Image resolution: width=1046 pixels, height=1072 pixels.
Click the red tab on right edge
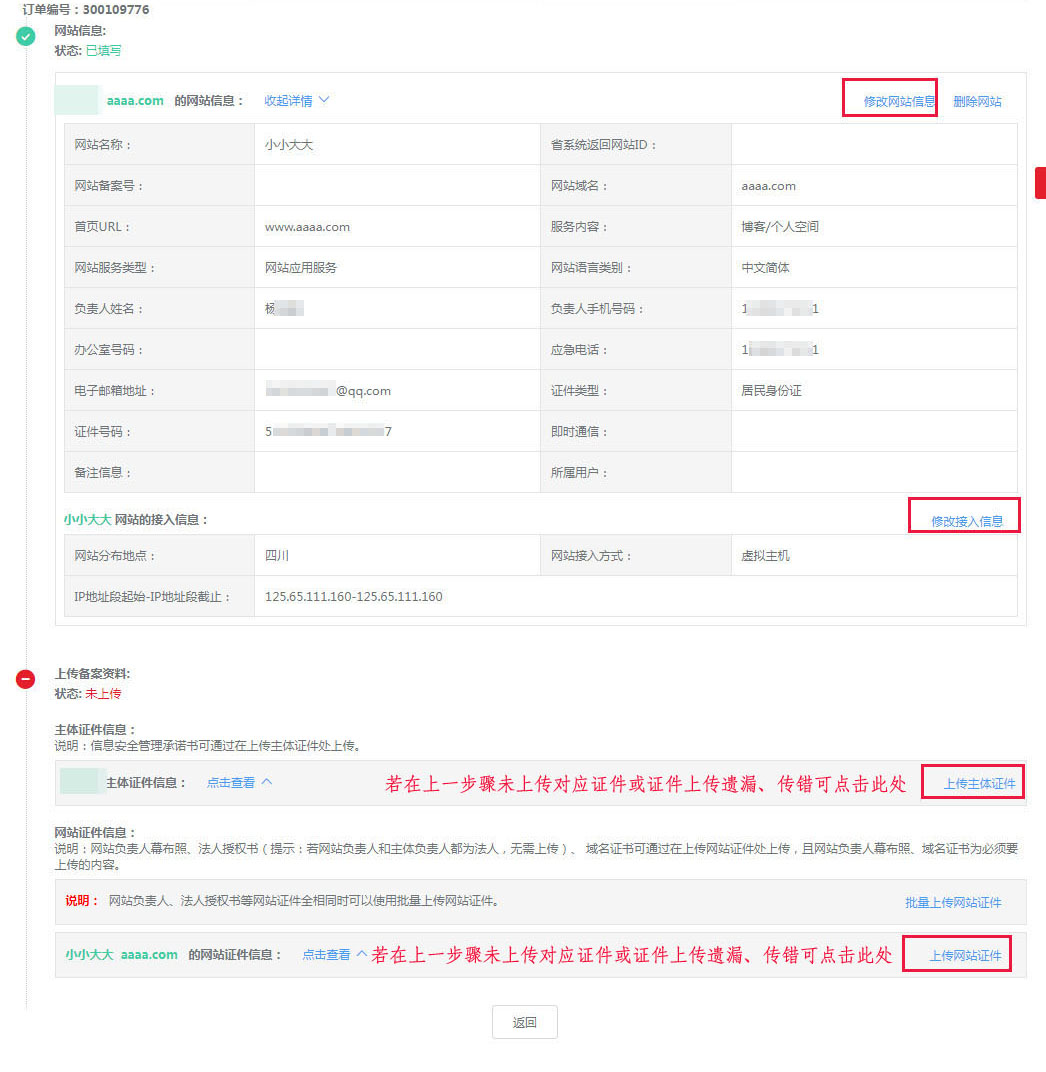(x=1041, y=183)
